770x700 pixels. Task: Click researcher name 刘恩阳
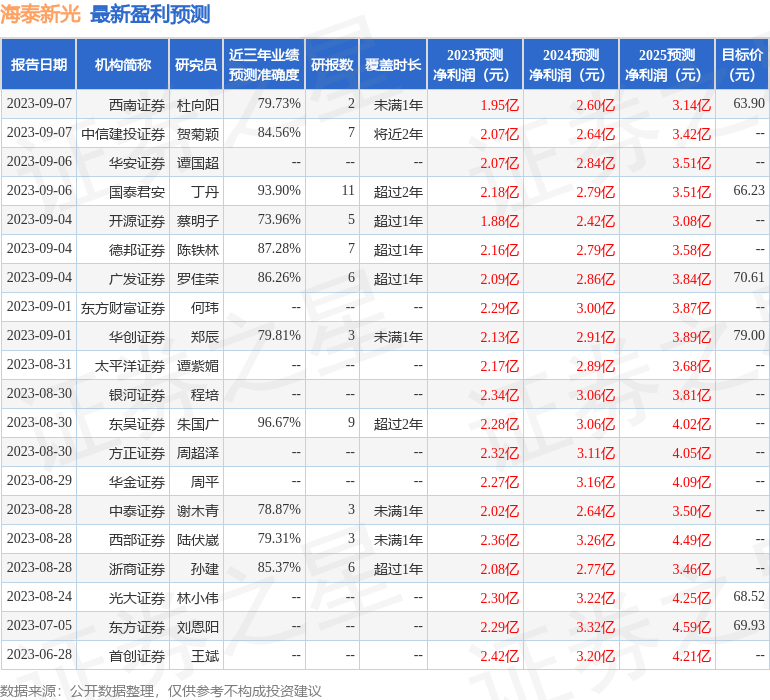(198, 626)
